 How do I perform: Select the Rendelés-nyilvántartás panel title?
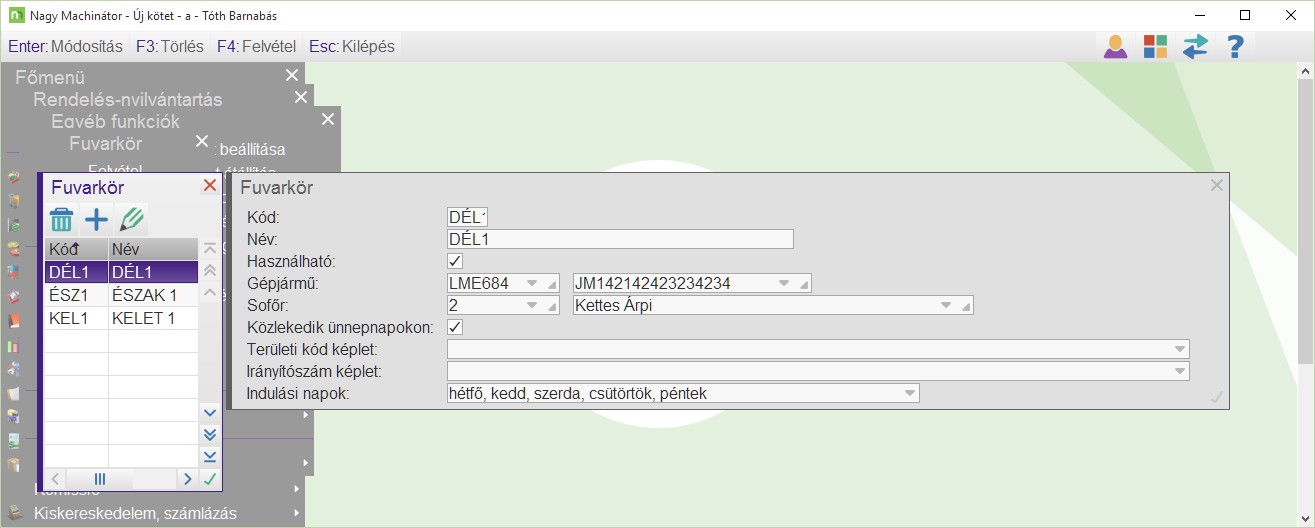coord(128,99)
